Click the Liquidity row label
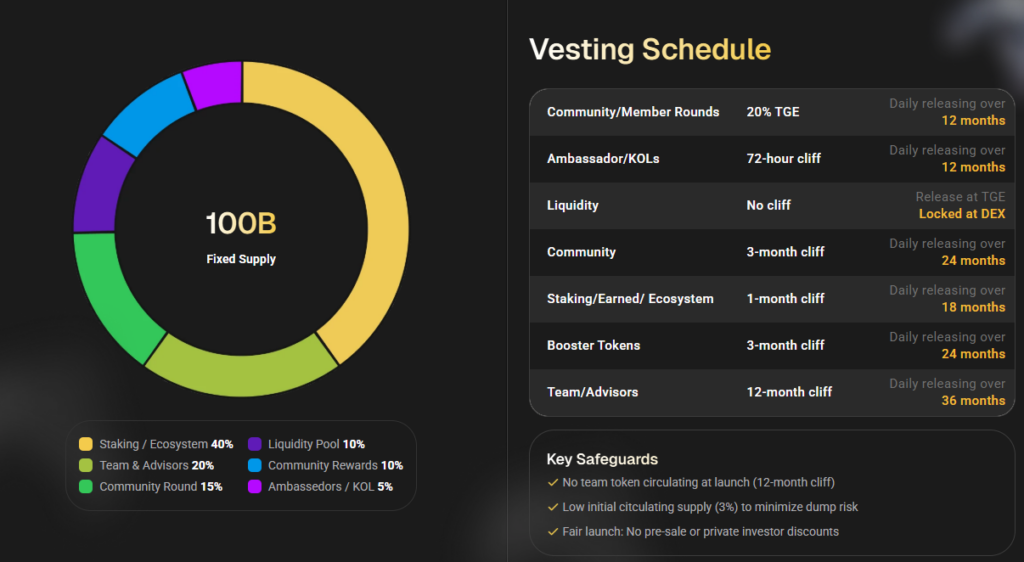This screenshot has height=562, width=1024. [573, 205]
